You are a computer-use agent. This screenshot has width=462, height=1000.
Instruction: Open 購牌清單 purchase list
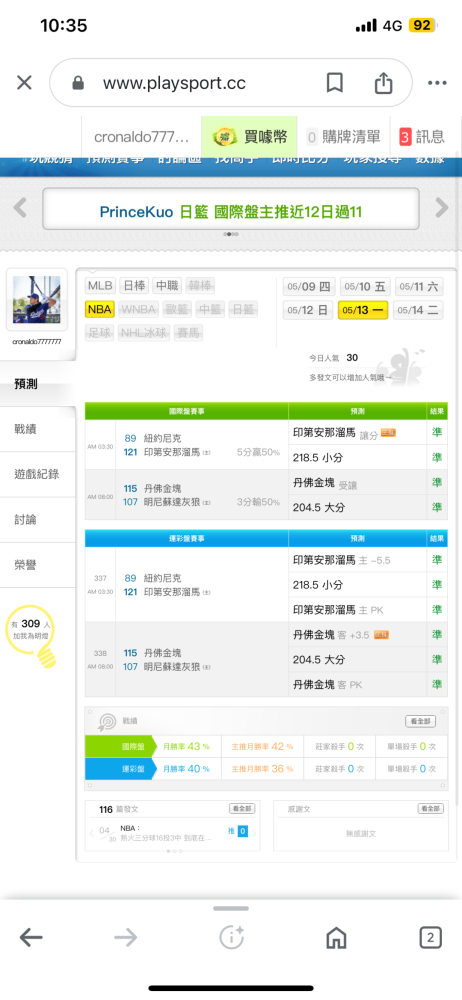(343, 136)
